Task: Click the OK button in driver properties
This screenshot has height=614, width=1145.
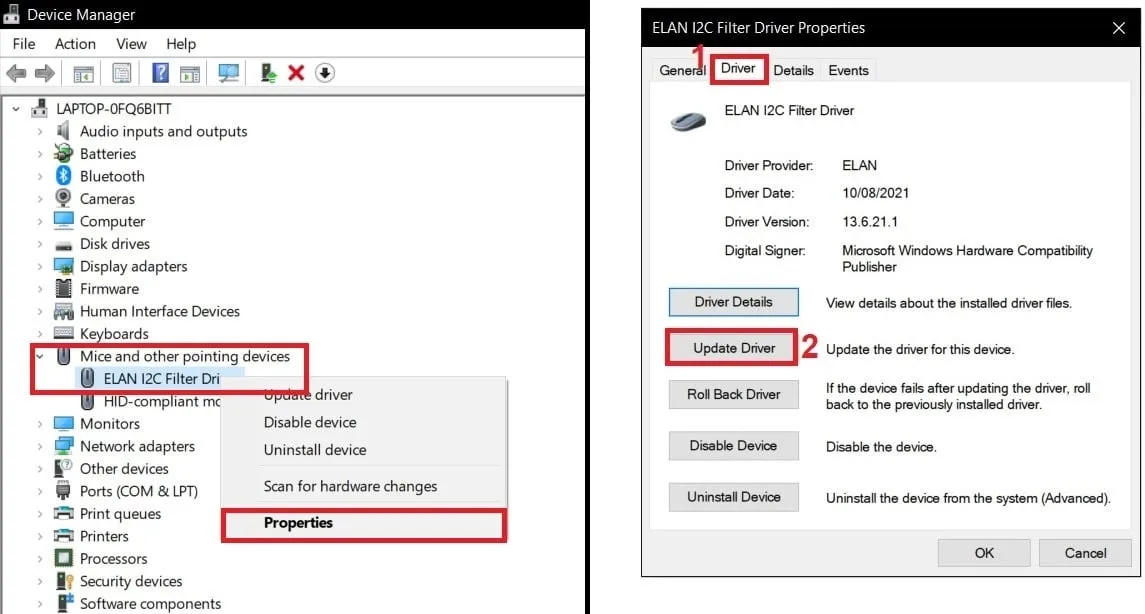Action: click(x=983, y=552)
